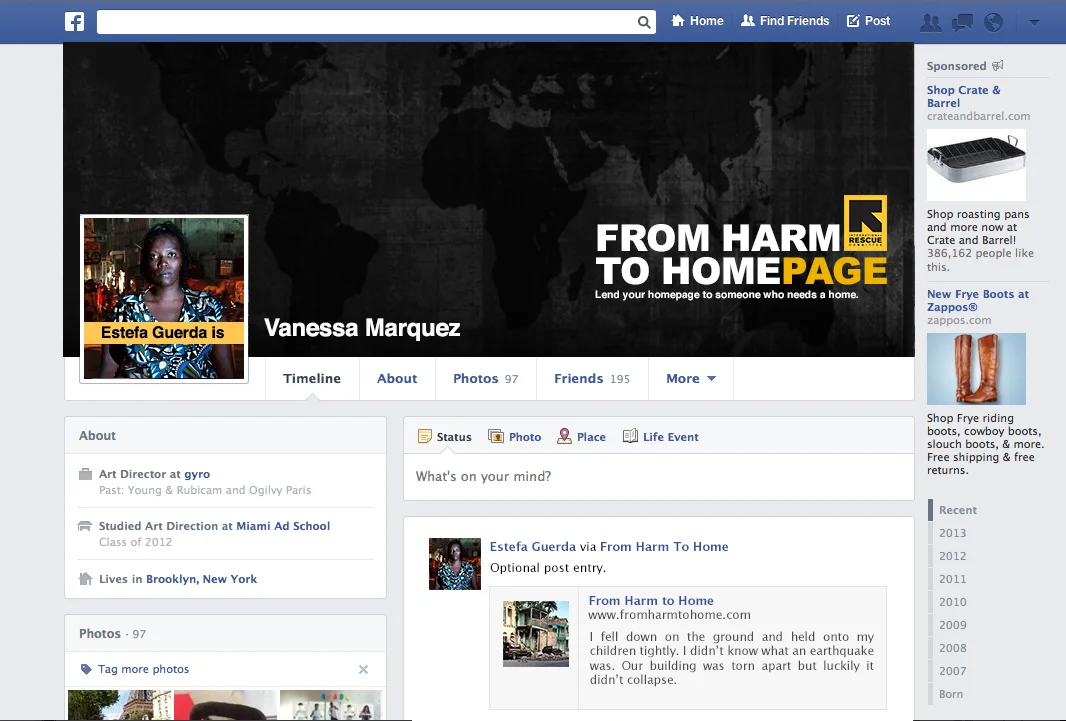Viewport: 1066px width, 721px height.
Task: Open notifications globe icon
Action: pyautogui.click(x=993, y=22)
